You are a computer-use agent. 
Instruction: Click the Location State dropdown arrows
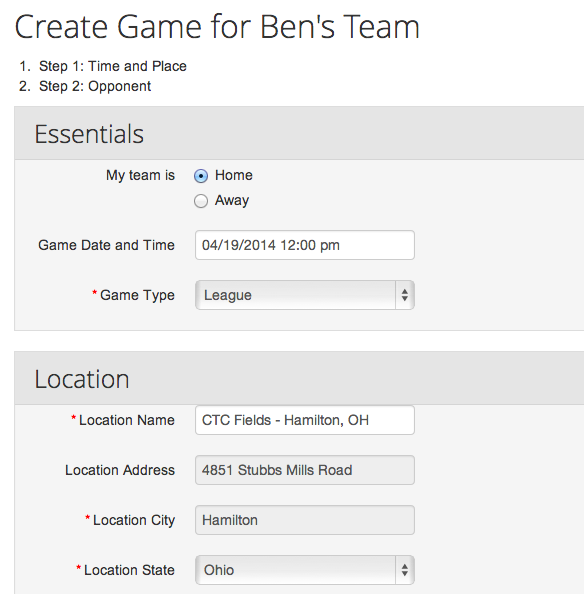click(x=405, y=570)
